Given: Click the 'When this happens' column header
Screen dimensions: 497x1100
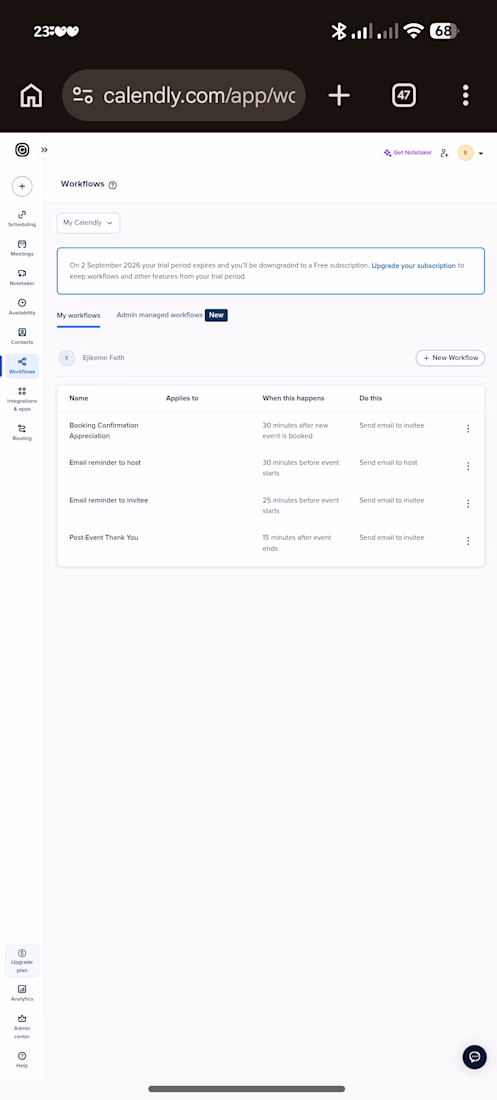Looking at the screenshot, I should 293,398.
